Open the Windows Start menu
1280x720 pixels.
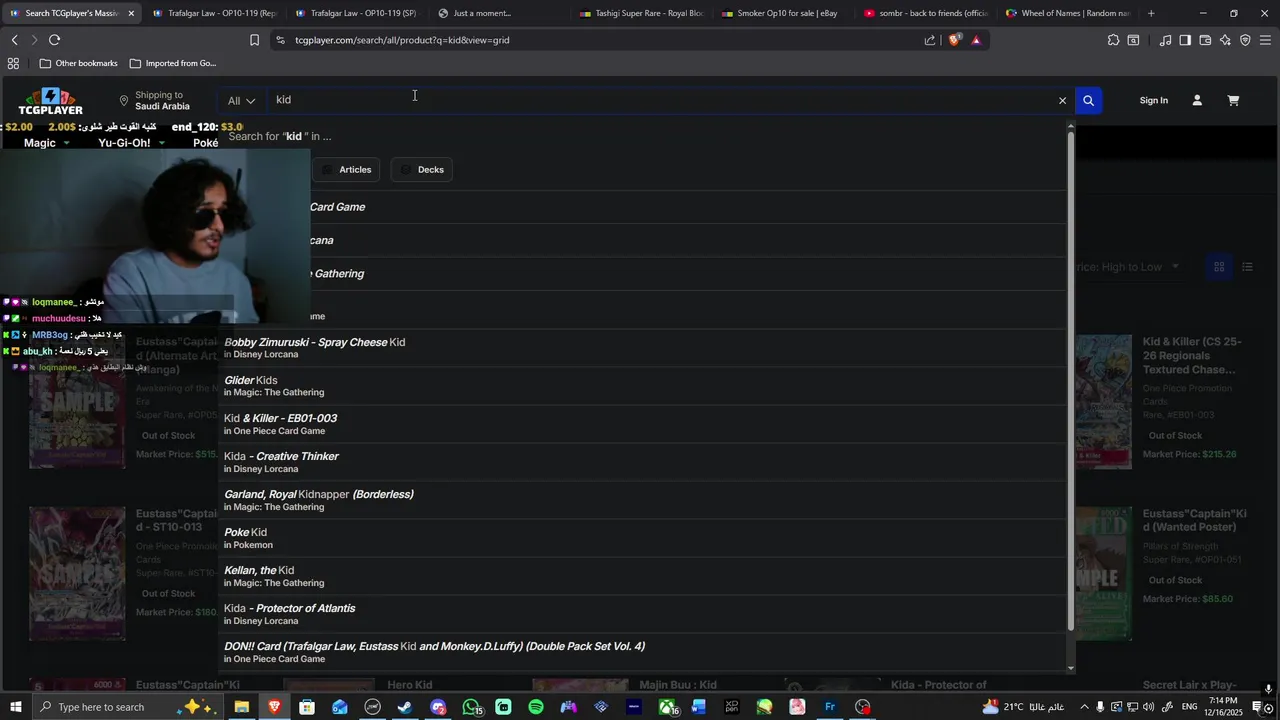coord(15,707)
